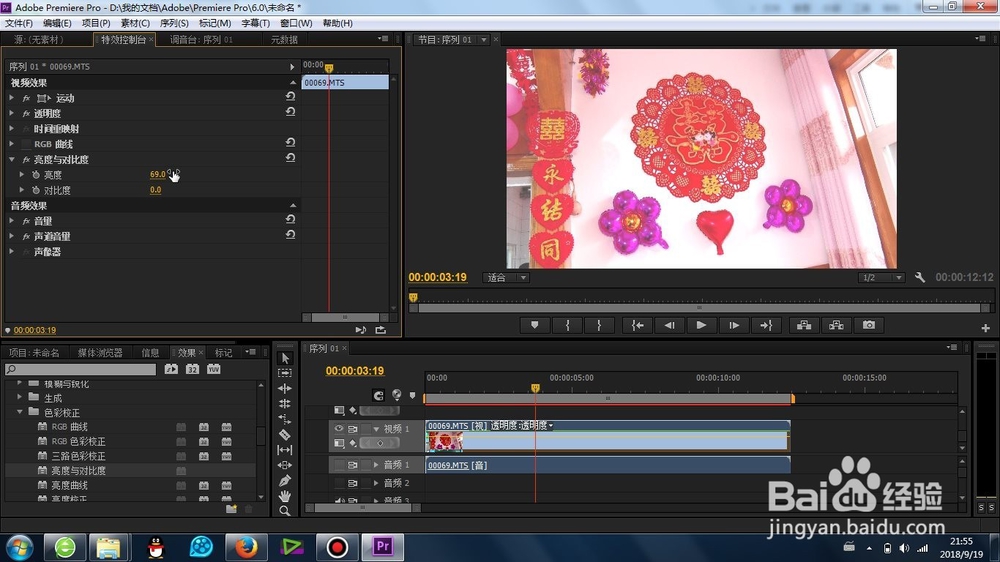Switch to 媒体浏览器 tab
Image resolution: width=1000 pixels, height=562 pixels.
click(x=100, y=353)
